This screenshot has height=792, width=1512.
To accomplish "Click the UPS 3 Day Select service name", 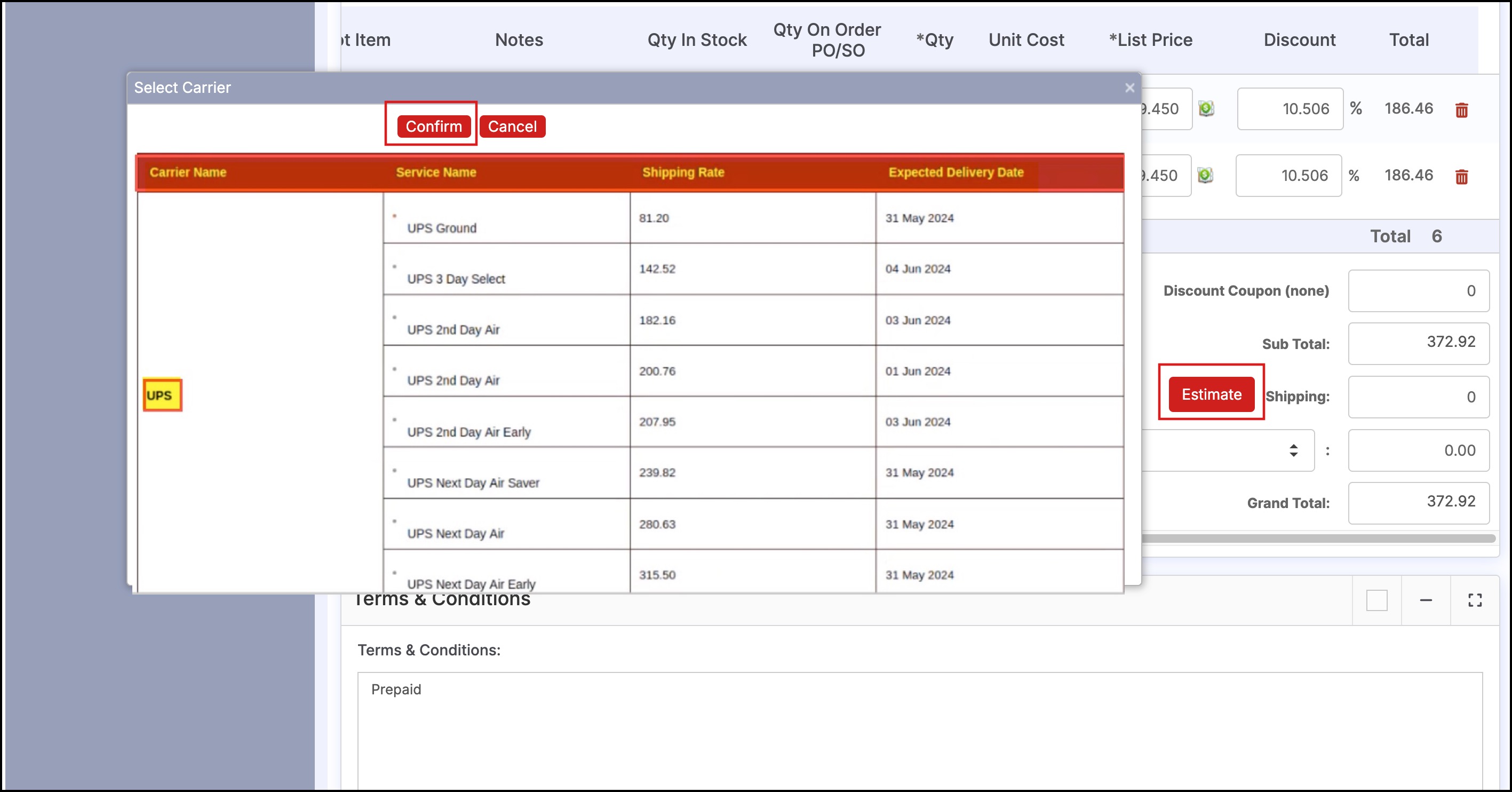I will point(456,279).
